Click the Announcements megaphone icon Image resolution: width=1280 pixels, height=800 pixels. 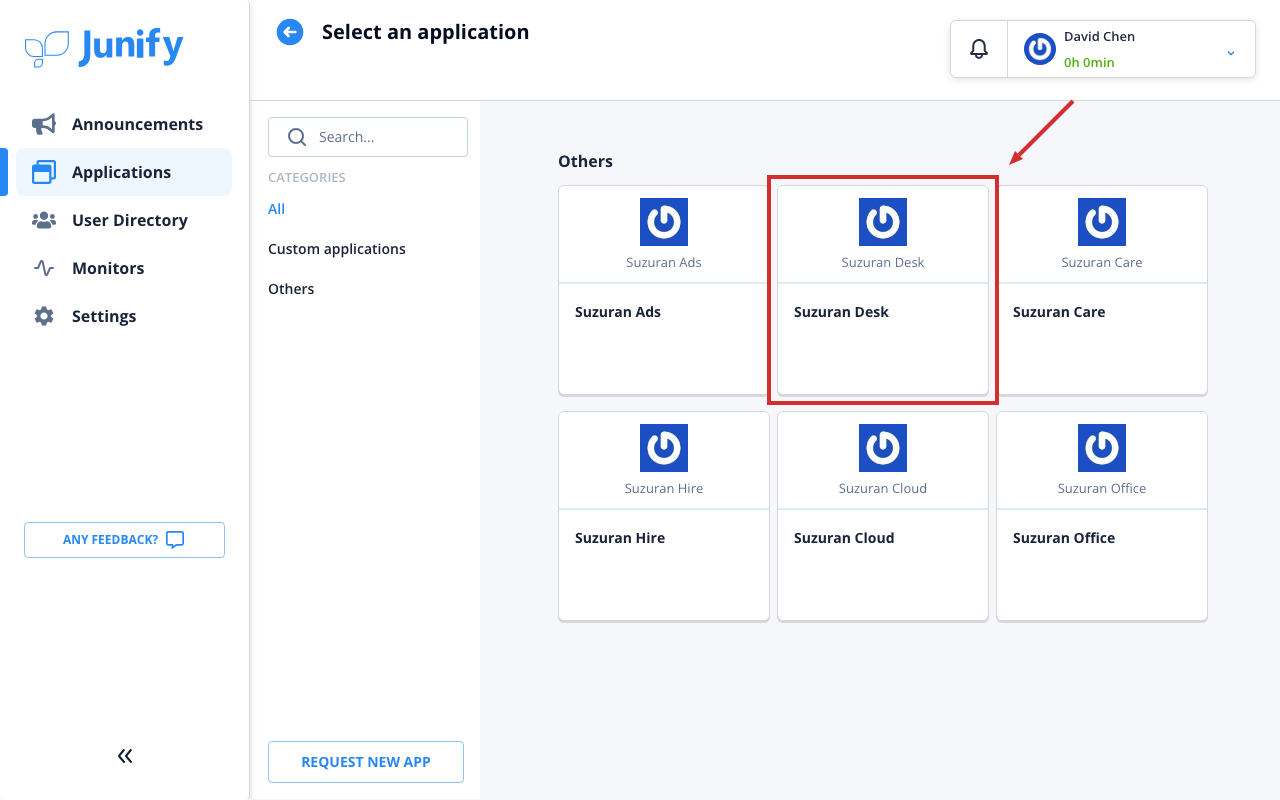point(44,124)
